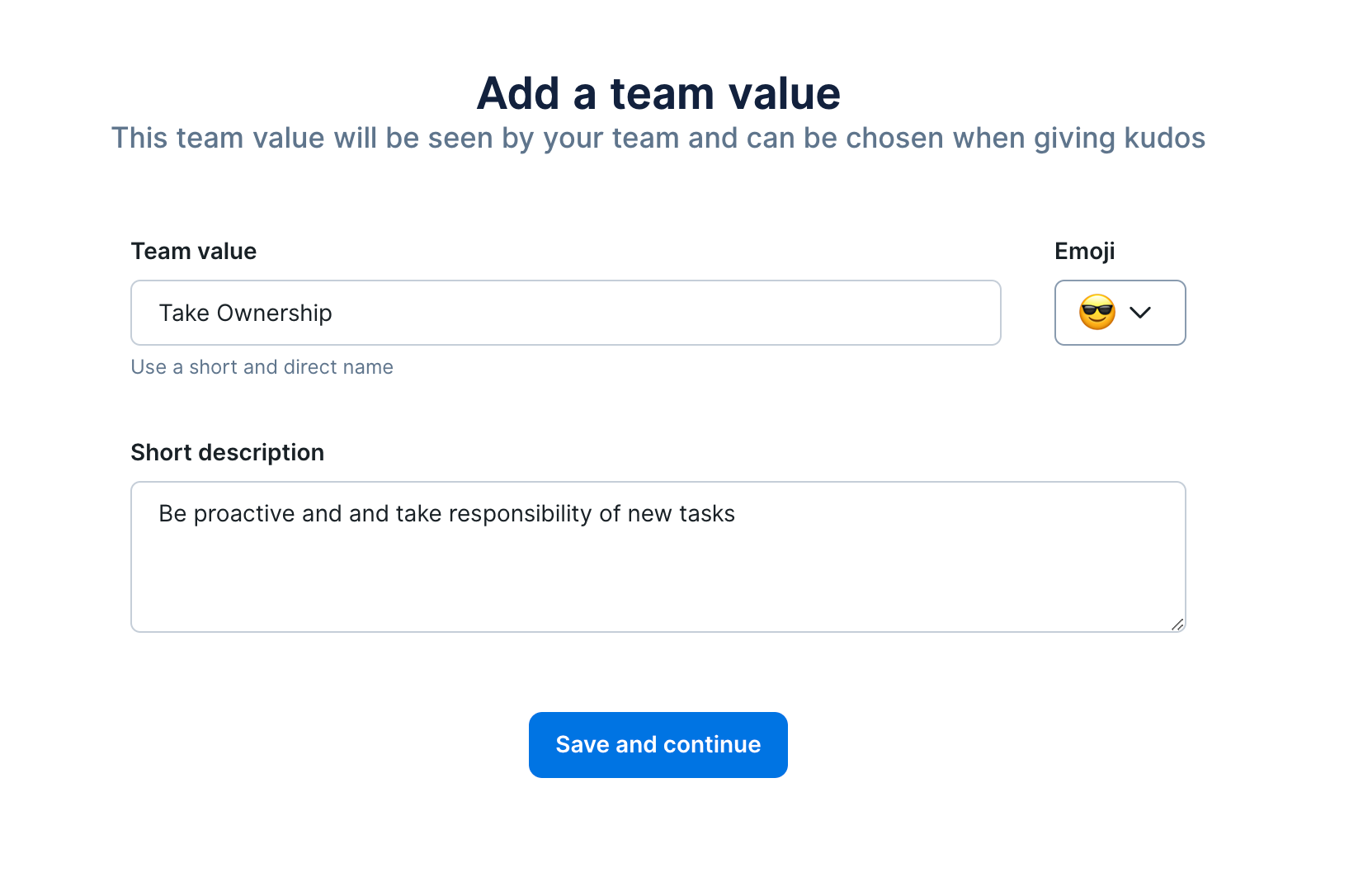Click empty space right of 'Take Ownership' text

point(660,314)
